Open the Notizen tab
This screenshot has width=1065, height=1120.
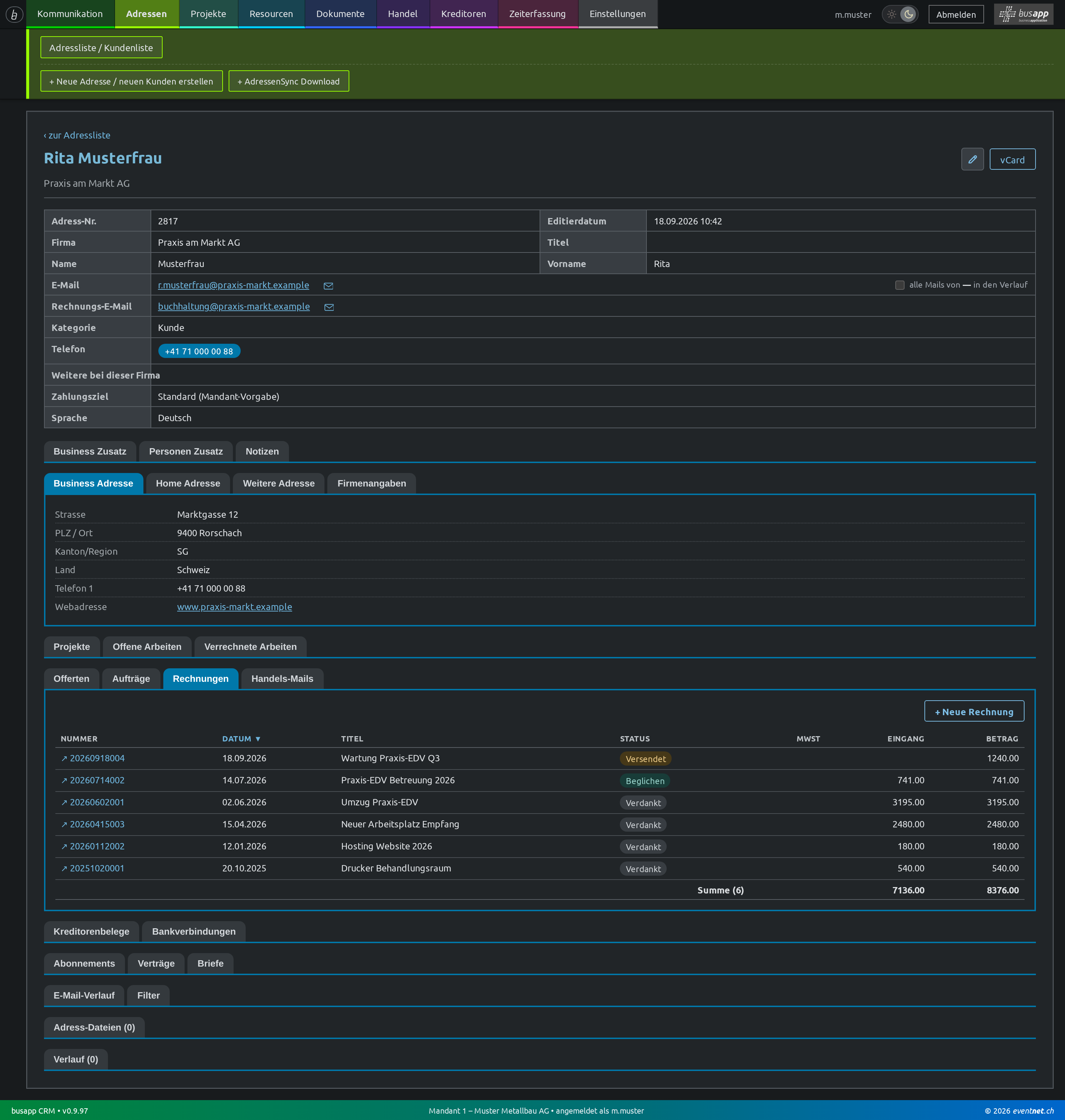(x=262, y=452)
